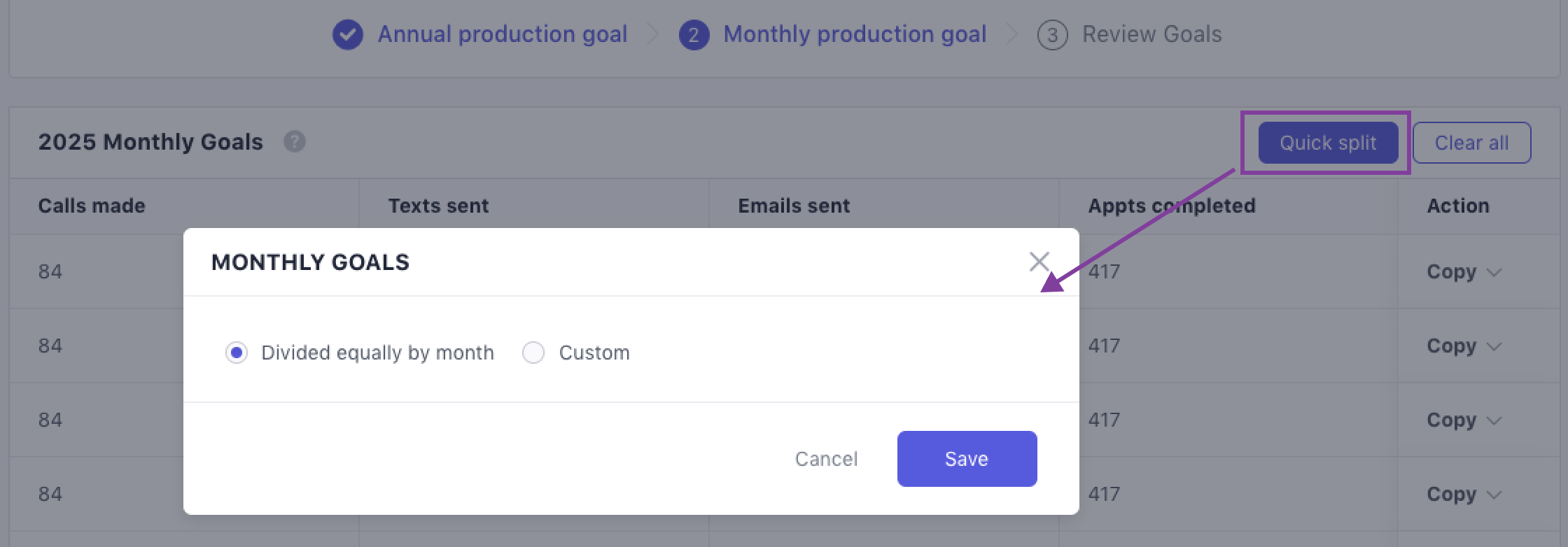Click the Calls made column header
Image resolution: width=1568 pixels, height=547 pixels.
[x=92, y=206]
